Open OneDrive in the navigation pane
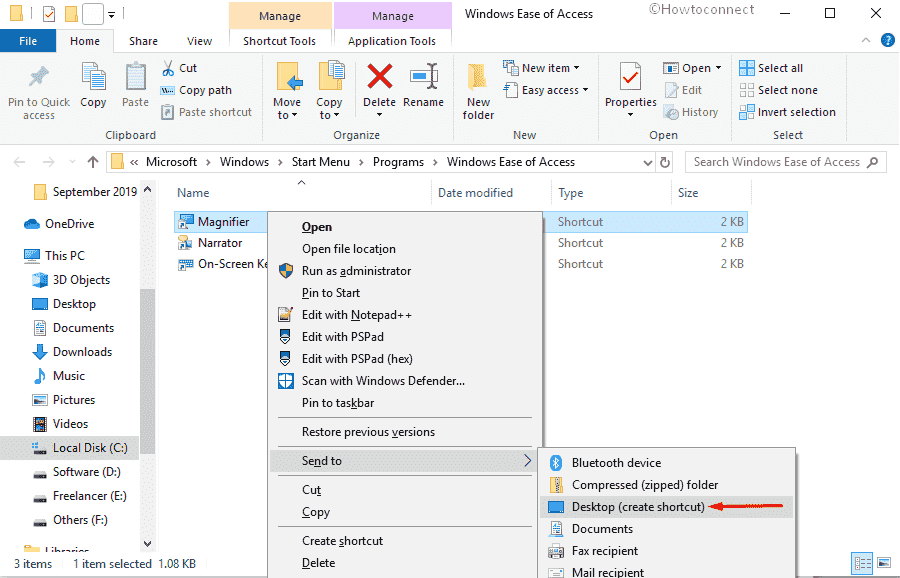Screen dimensions: 900x578 coord(69,224)
